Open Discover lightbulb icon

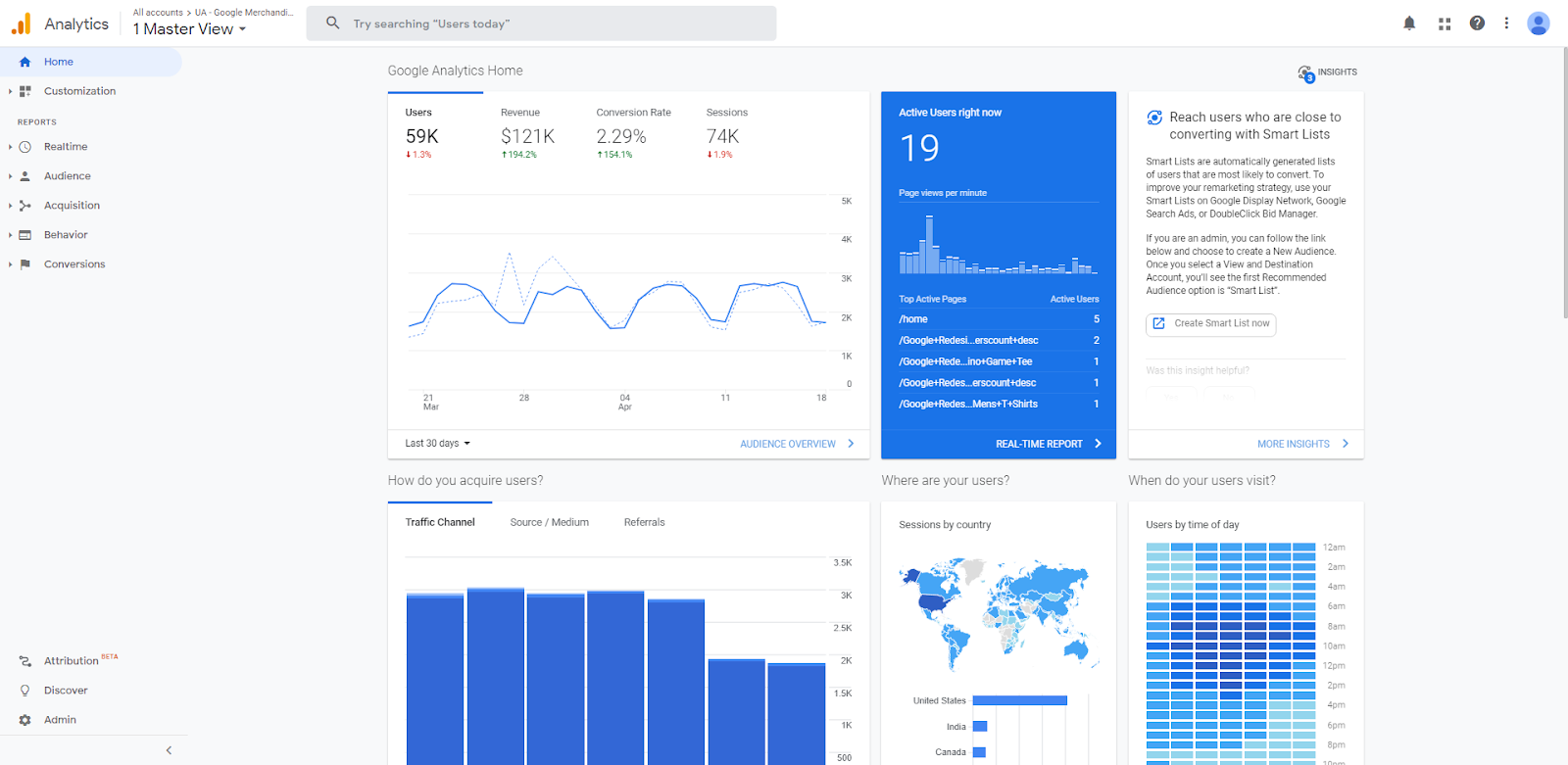tap(25, 691)
